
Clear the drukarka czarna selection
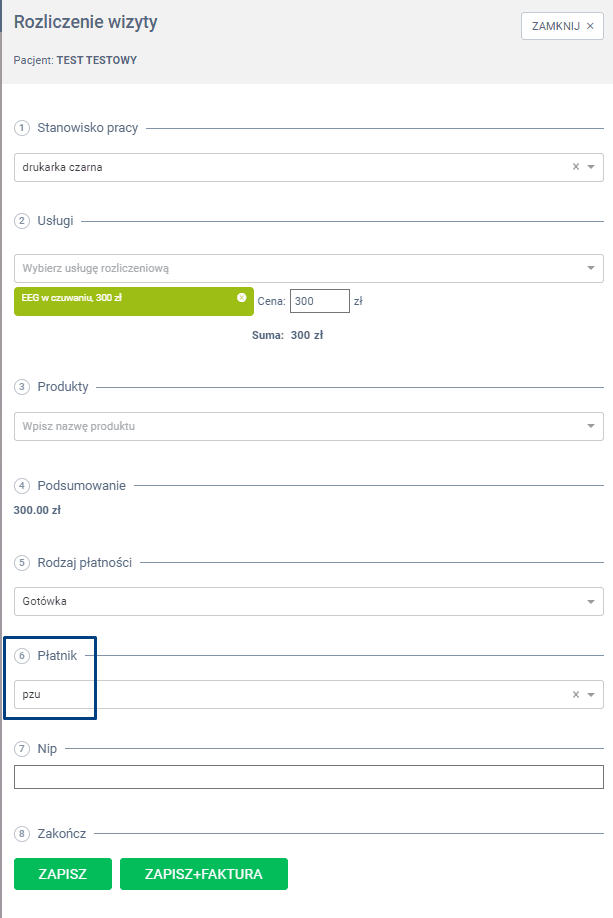[576, 167]
